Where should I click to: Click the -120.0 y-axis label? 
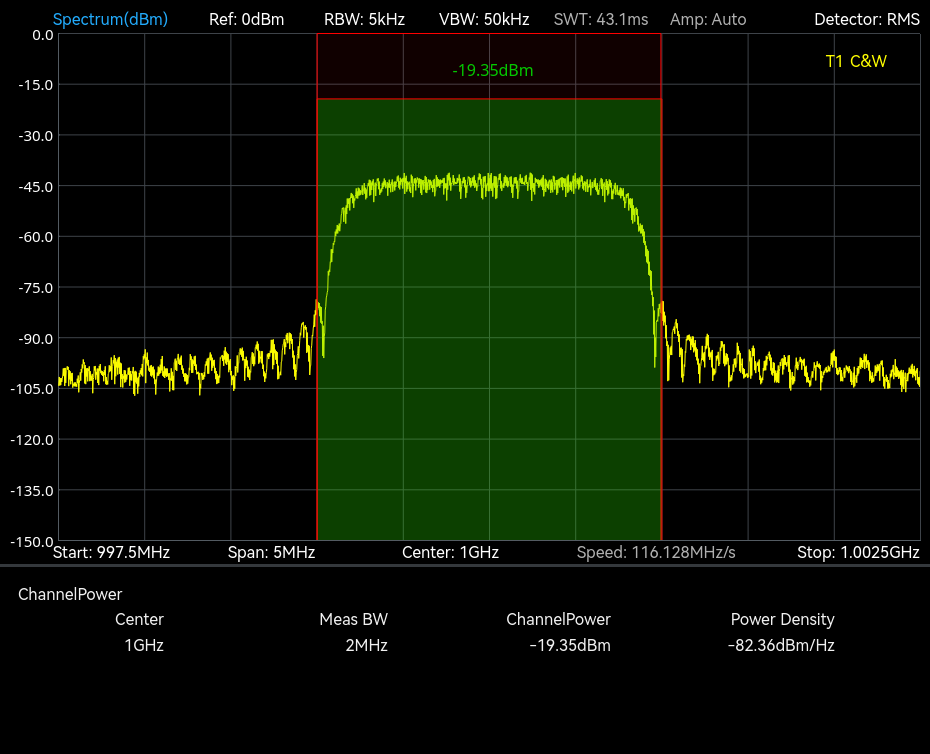coord(32,440)
